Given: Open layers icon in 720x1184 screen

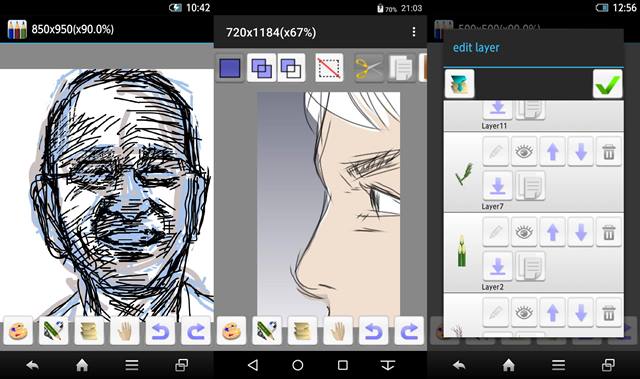Looking at the screenshot, I should [302, 331].
